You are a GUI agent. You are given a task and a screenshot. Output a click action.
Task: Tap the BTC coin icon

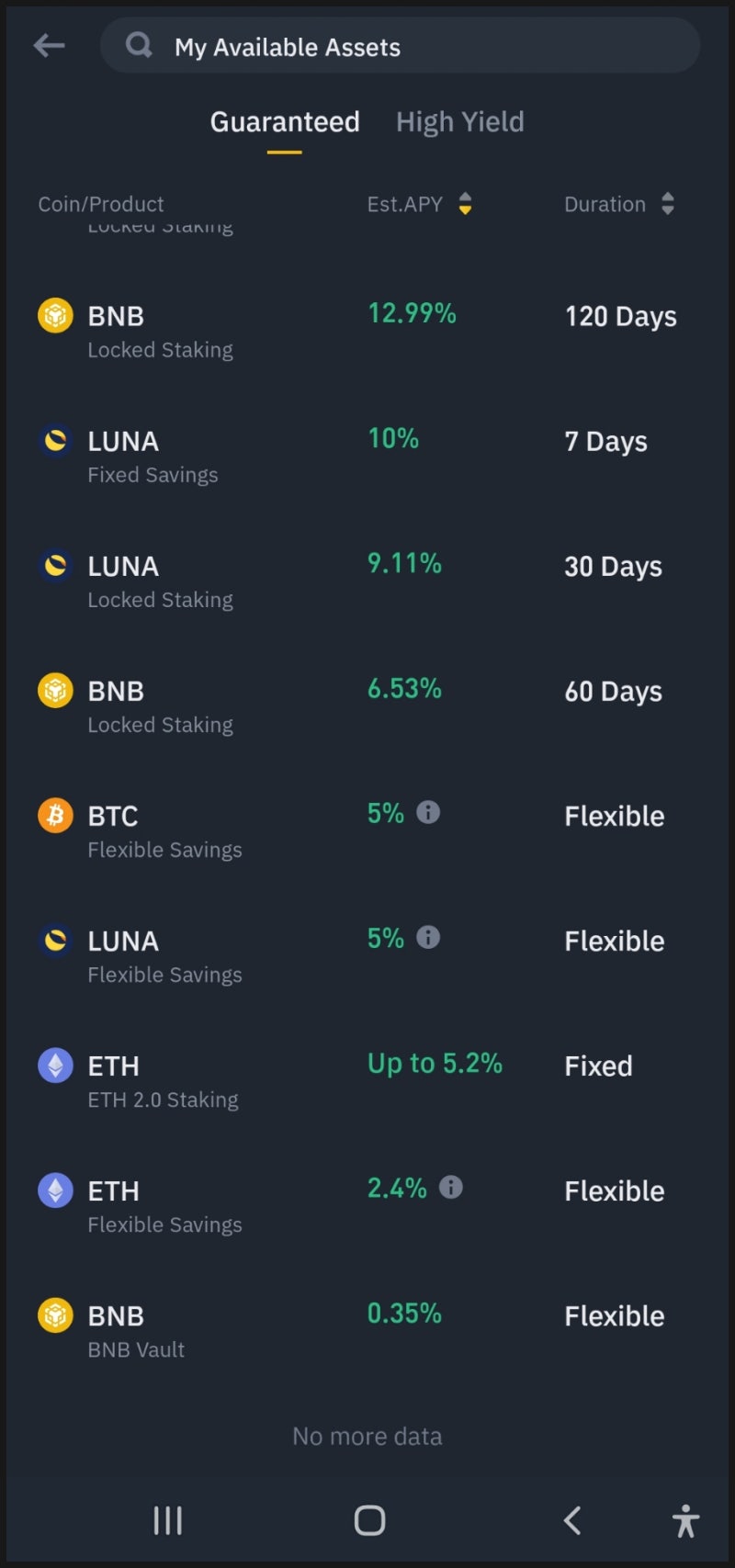click(55, 816)
